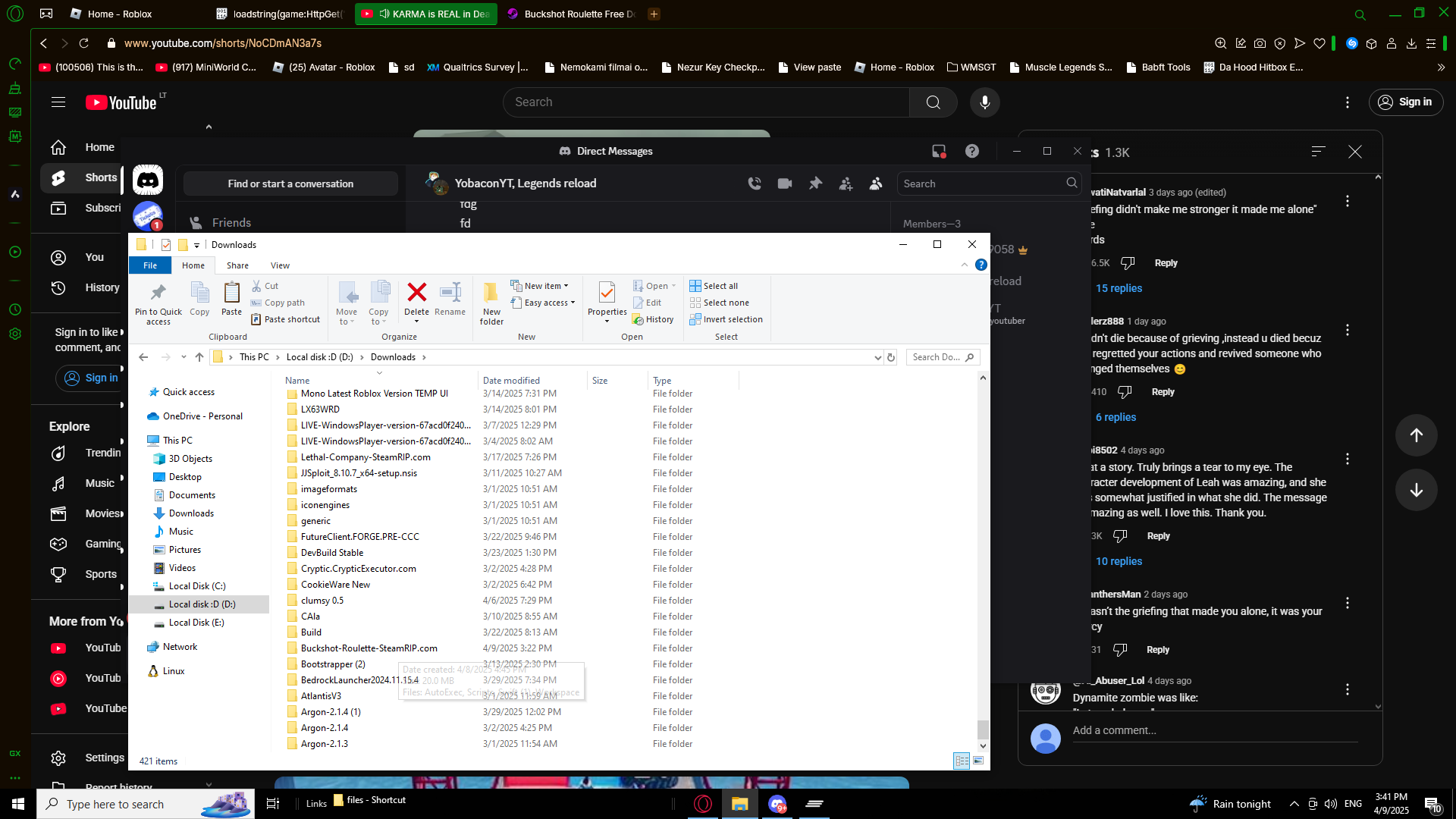Switch to the View ribbon tab
The height and width of the screenshot is (819, 1456).
tap(280, 265)
